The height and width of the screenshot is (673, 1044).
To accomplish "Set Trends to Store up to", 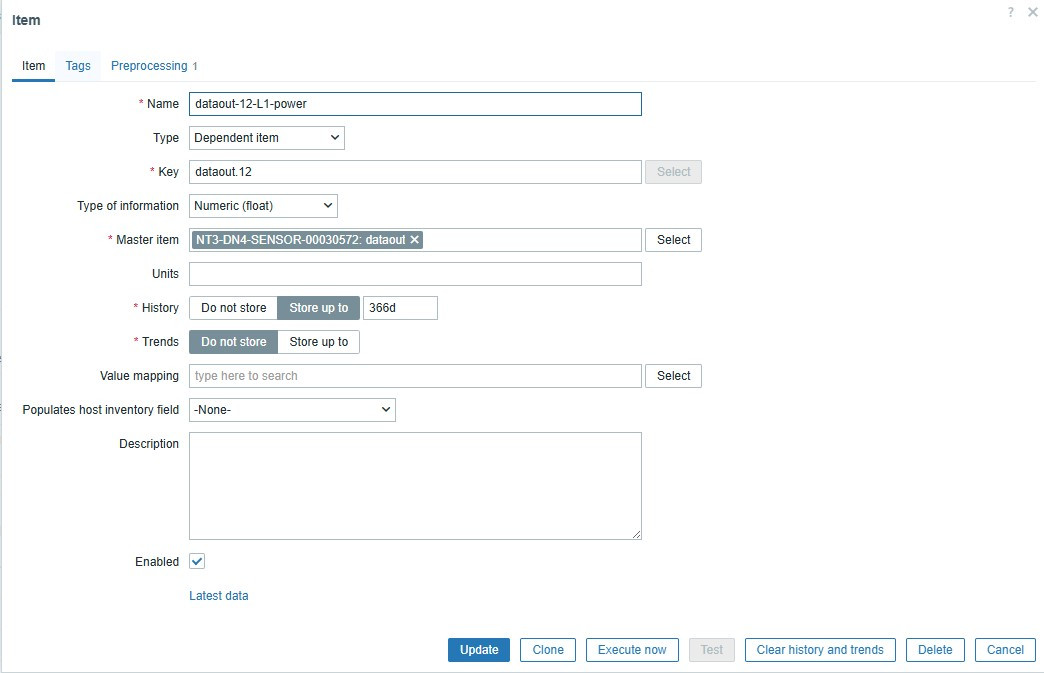I will [318, 341].
